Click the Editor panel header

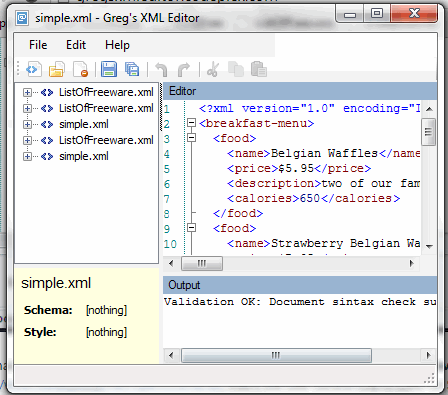point(300,91)
